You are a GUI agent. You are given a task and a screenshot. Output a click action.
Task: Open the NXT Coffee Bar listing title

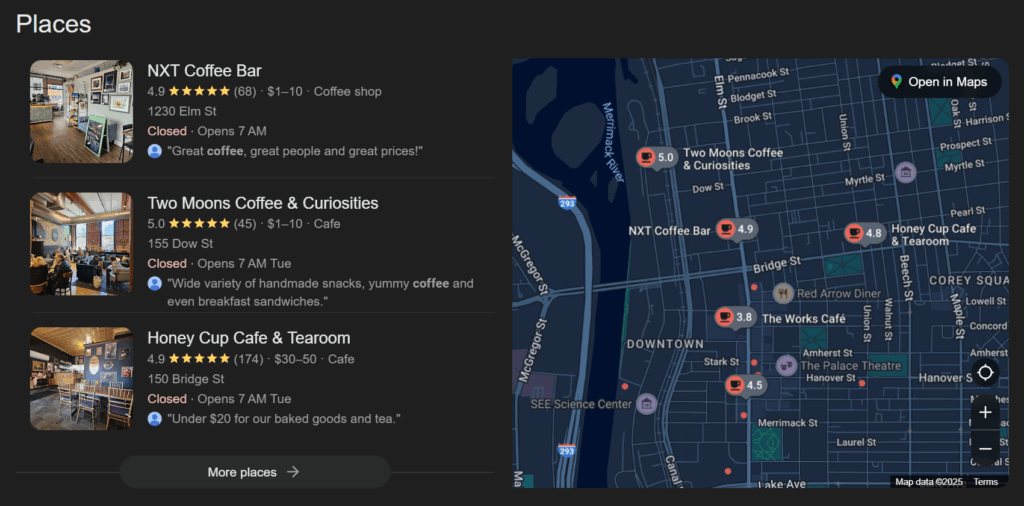(x=204, y=71)
